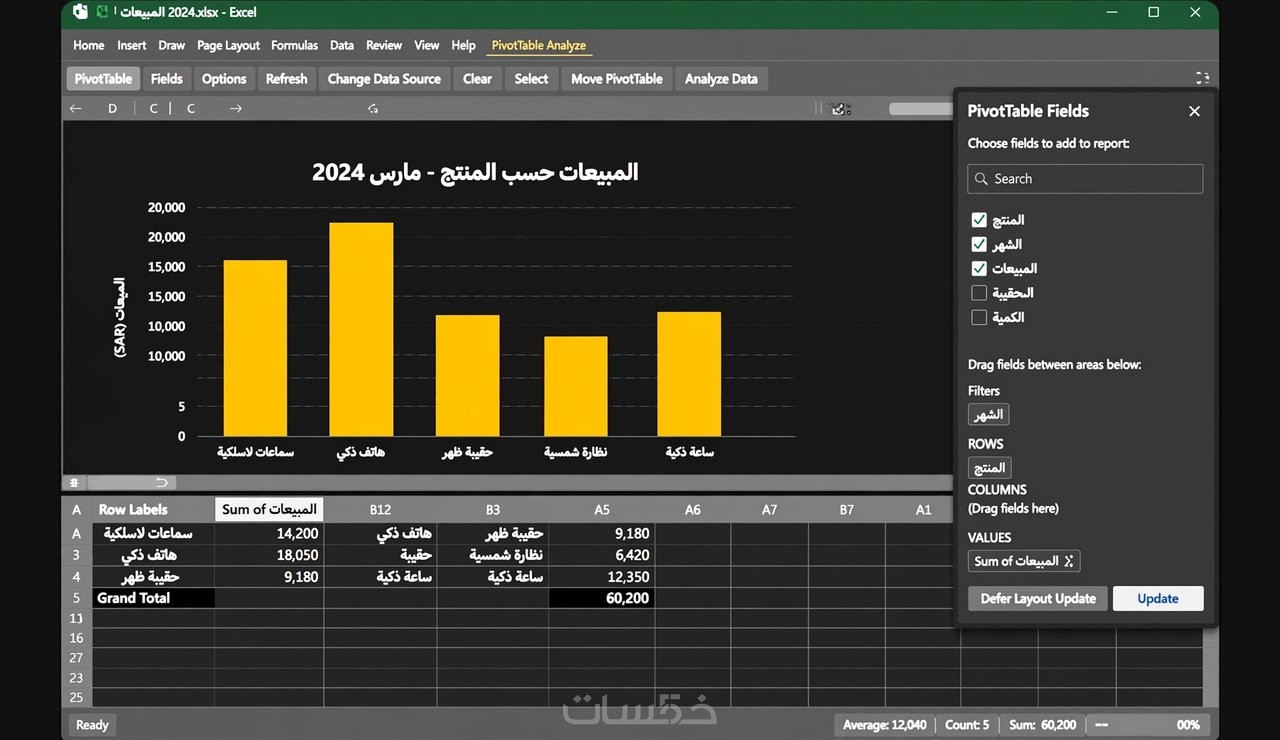Uncheck the الشهر field checkbox

coord(979,244)
